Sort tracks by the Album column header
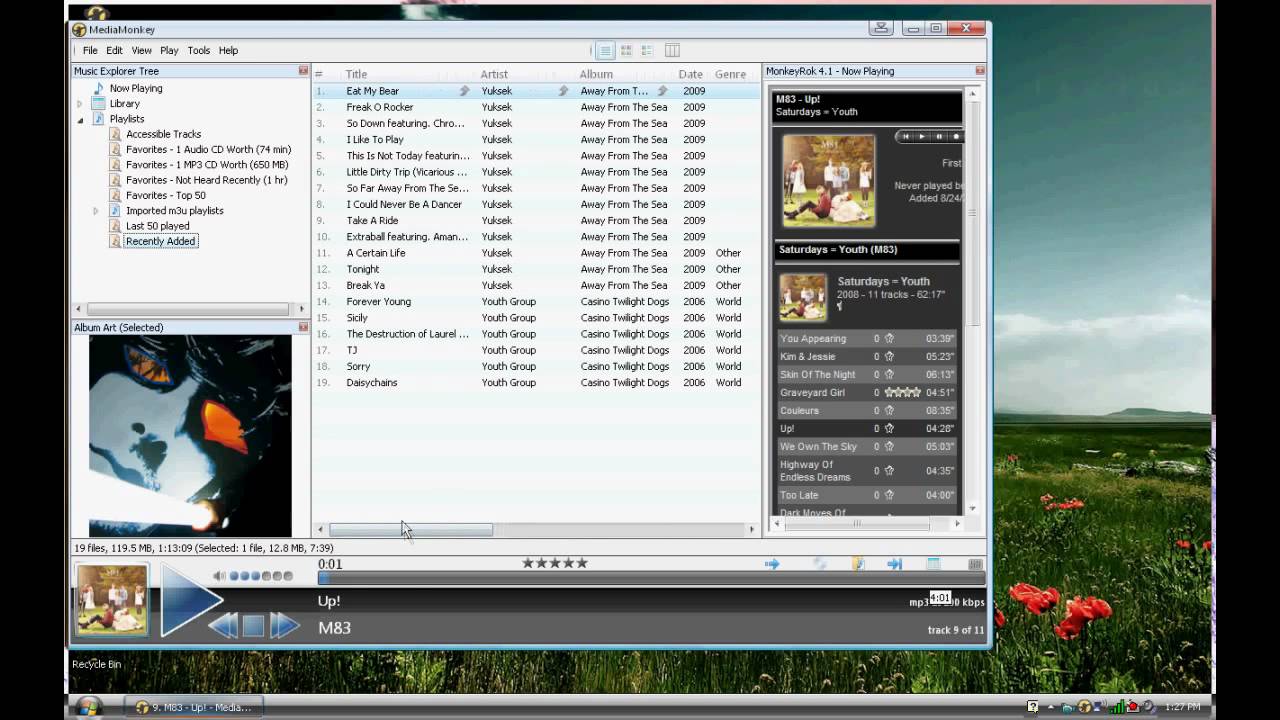 [x=596, y=74]
